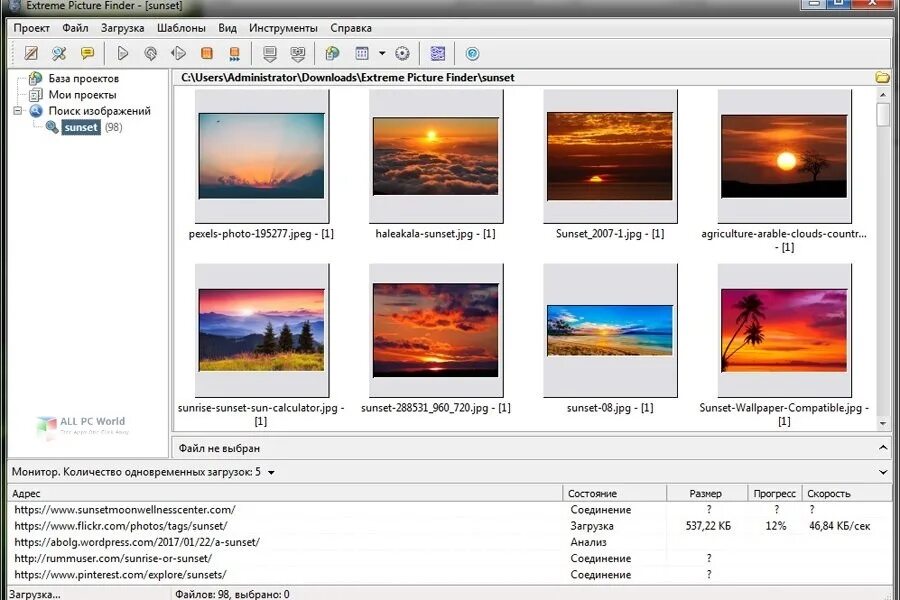The height and width of the screenshot is (600, 900).
Task: Click orange stop-all icon with arrows
Action: click(234, 53)
